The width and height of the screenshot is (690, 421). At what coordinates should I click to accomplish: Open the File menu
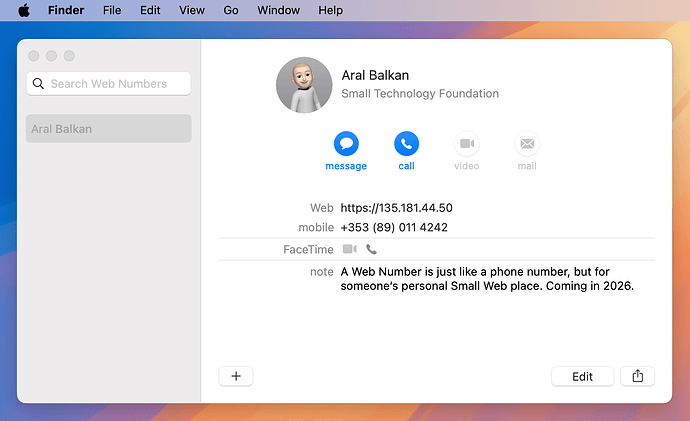(x=112, y=10)
